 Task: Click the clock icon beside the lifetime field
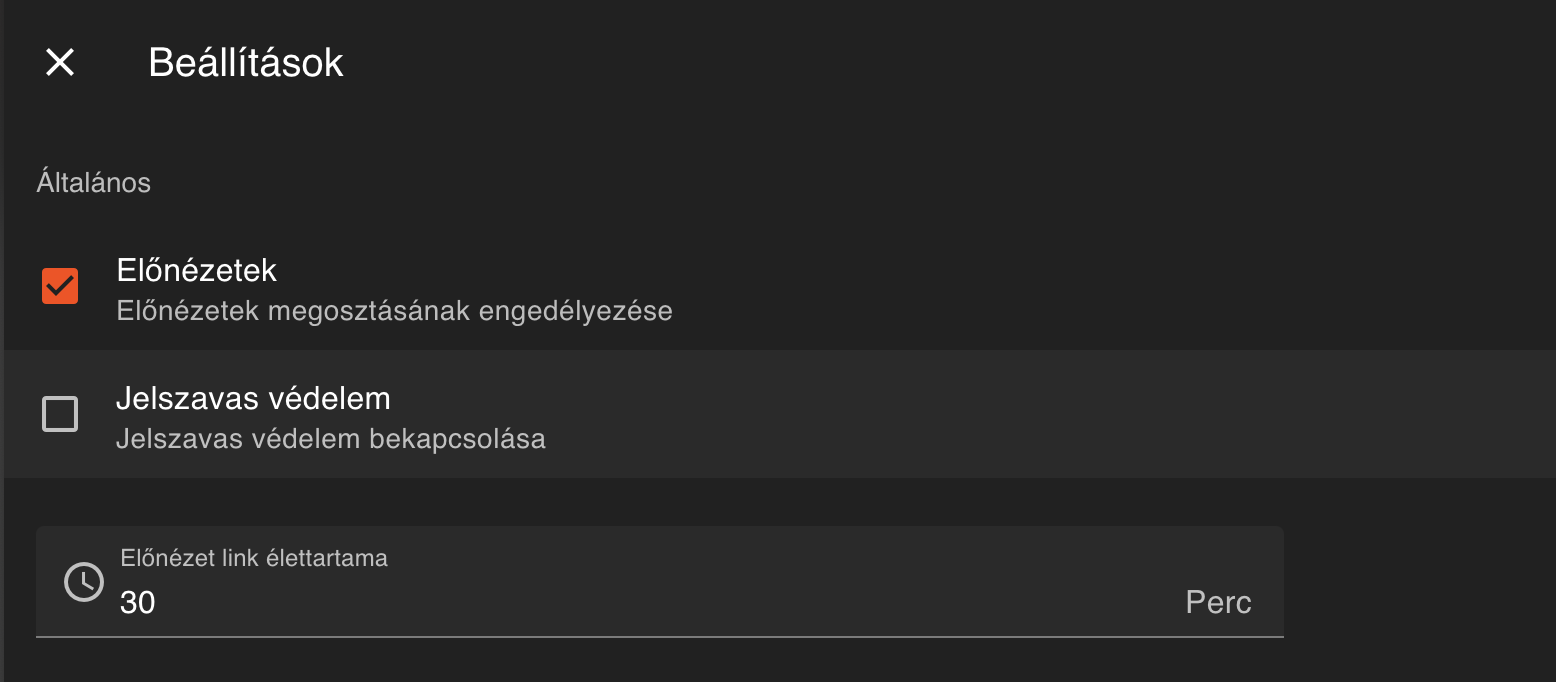(x=84, y=581)
